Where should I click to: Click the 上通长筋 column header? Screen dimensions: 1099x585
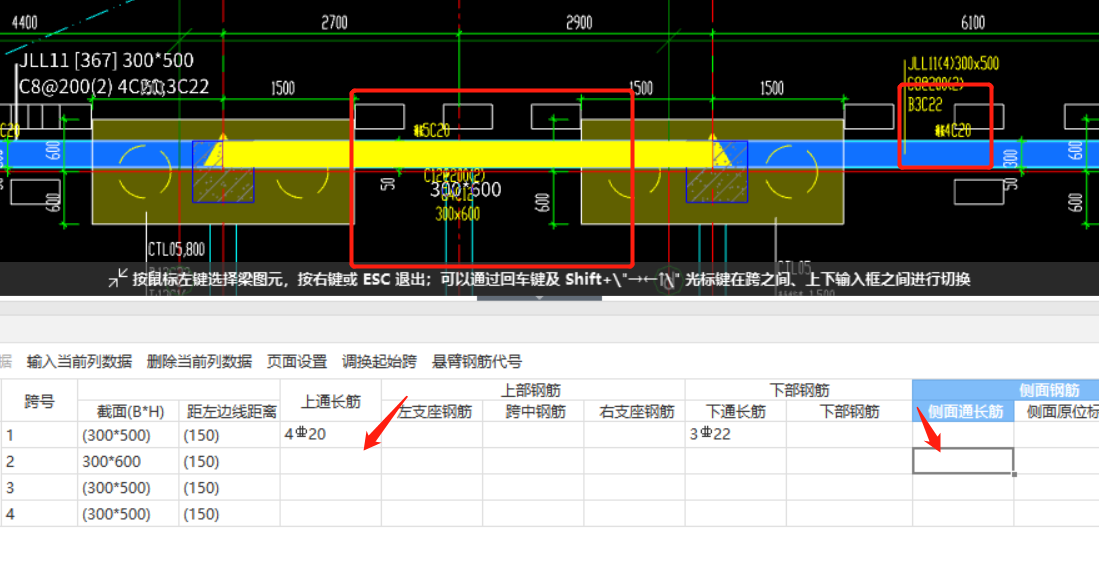click(331, 401)
